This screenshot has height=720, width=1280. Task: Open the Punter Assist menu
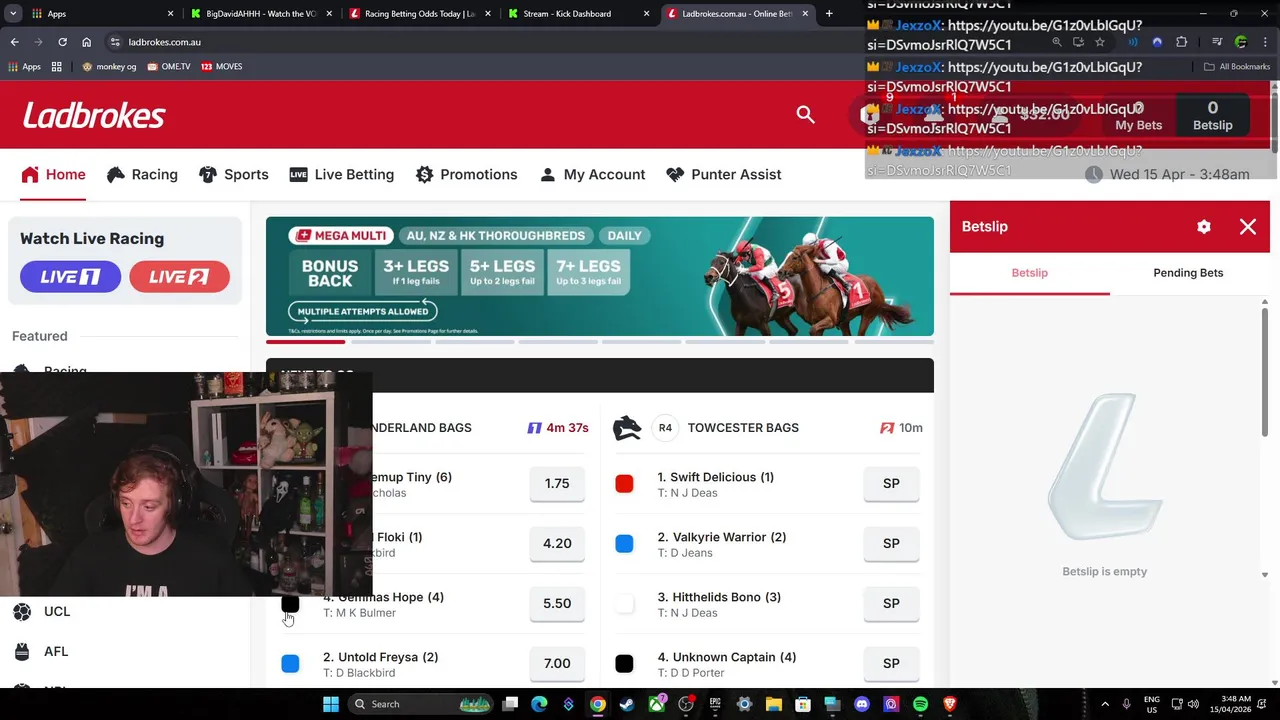pos(724,174)
